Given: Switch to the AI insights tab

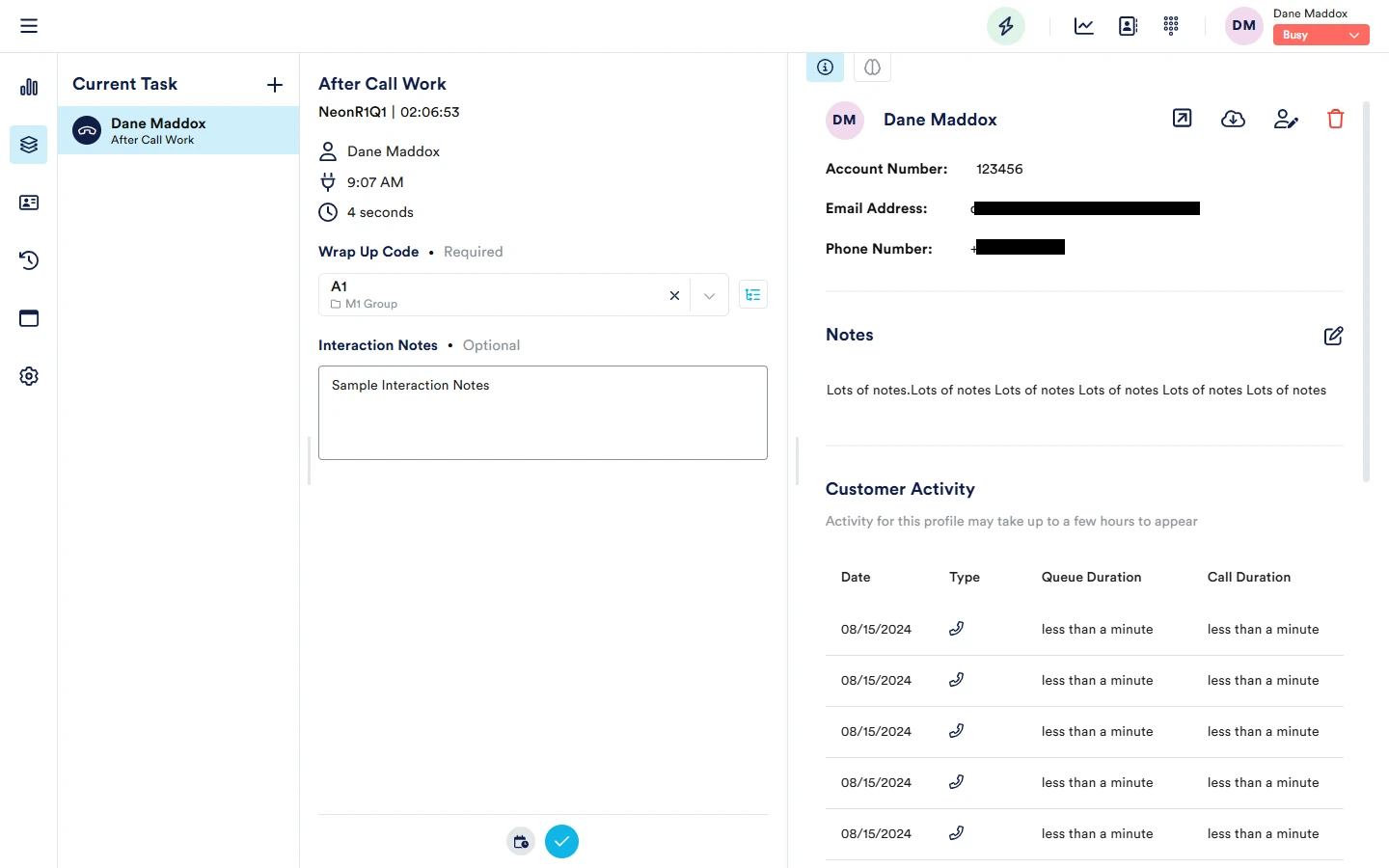Looking at the screenshot, I should pos(872,68).
